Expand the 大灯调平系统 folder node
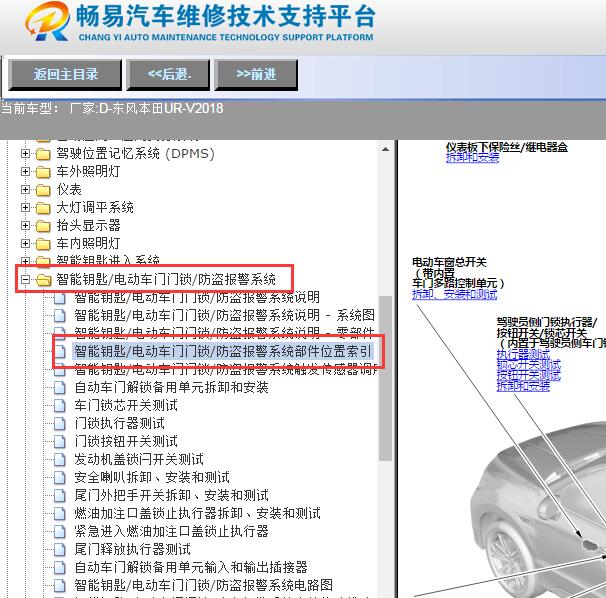The width and height of the screenshot is (606, 598). 26,208
